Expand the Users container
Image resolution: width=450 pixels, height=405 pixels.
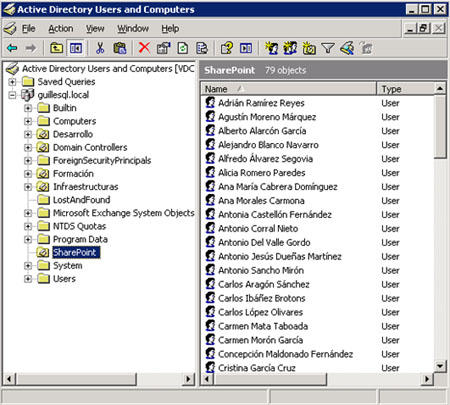(x=28, y=279)
